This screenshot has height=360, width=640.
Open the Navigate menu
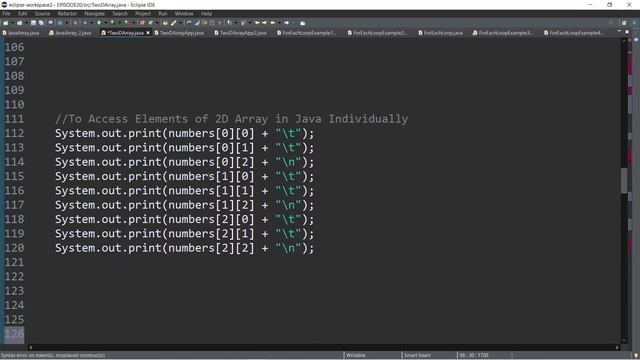pyautogui.click(x=94, y=13)
